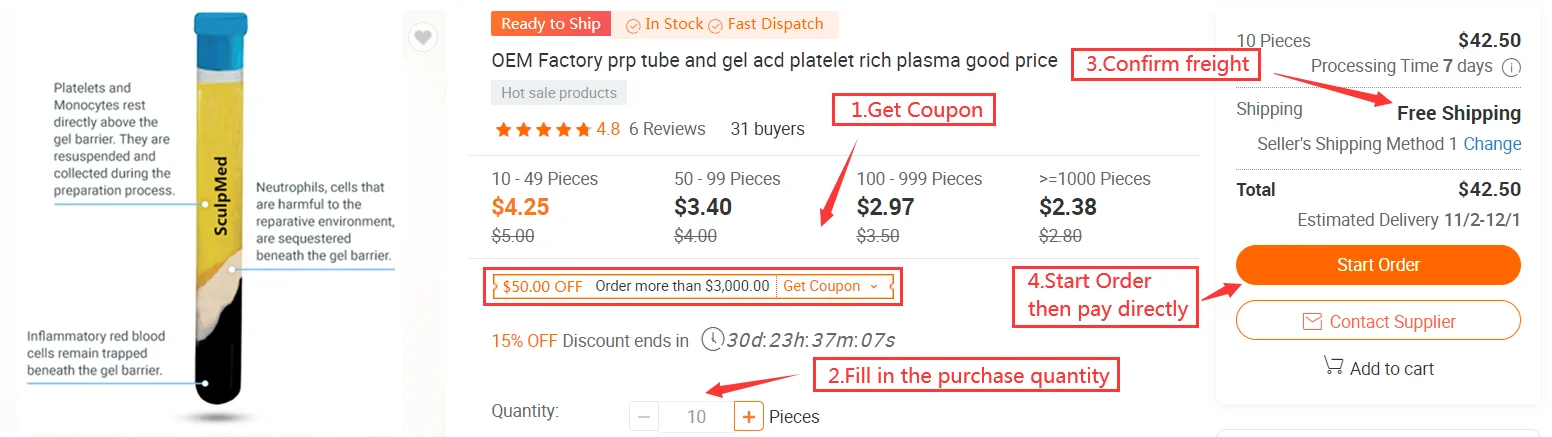The image size is (1552, 437).
Task: Click the quantity input field
Action: (696, 416)
